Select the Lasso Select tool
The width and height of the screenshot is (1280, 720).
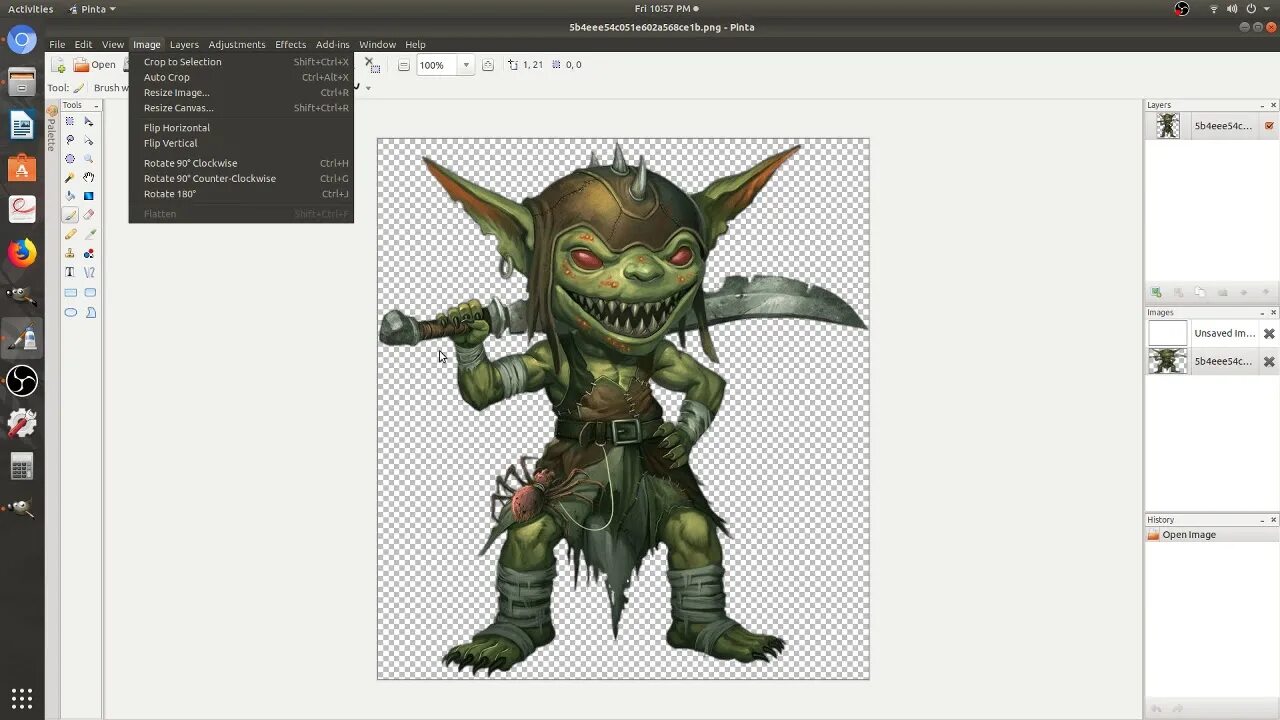point(70,140)
